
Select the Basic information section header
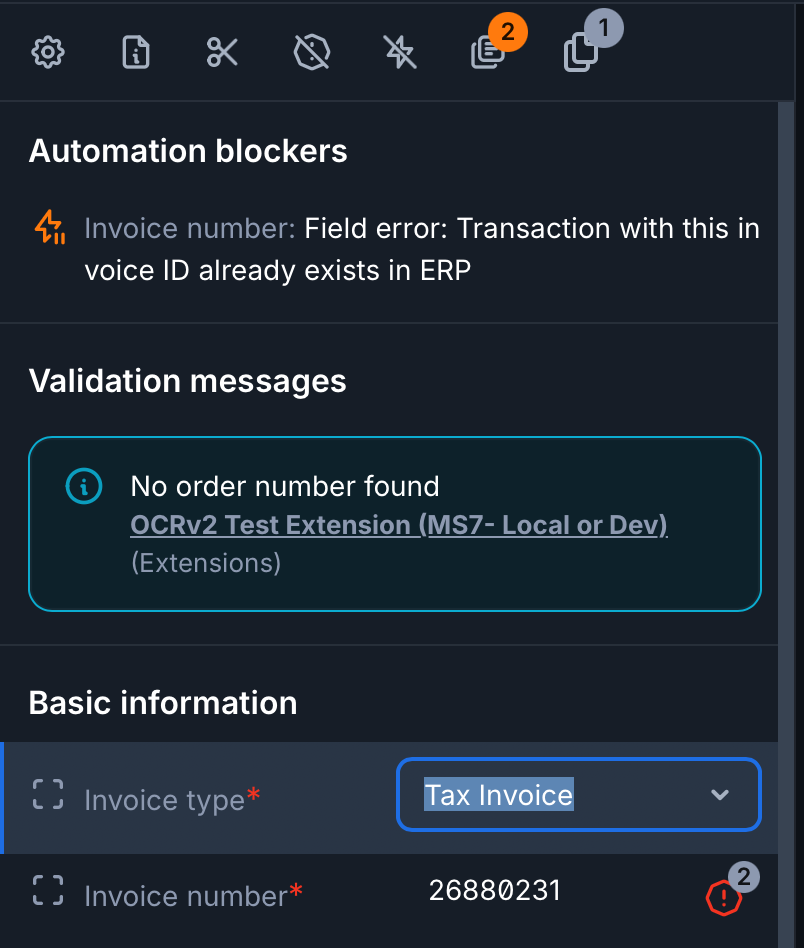pyautogui.click(x=163, y=703)
